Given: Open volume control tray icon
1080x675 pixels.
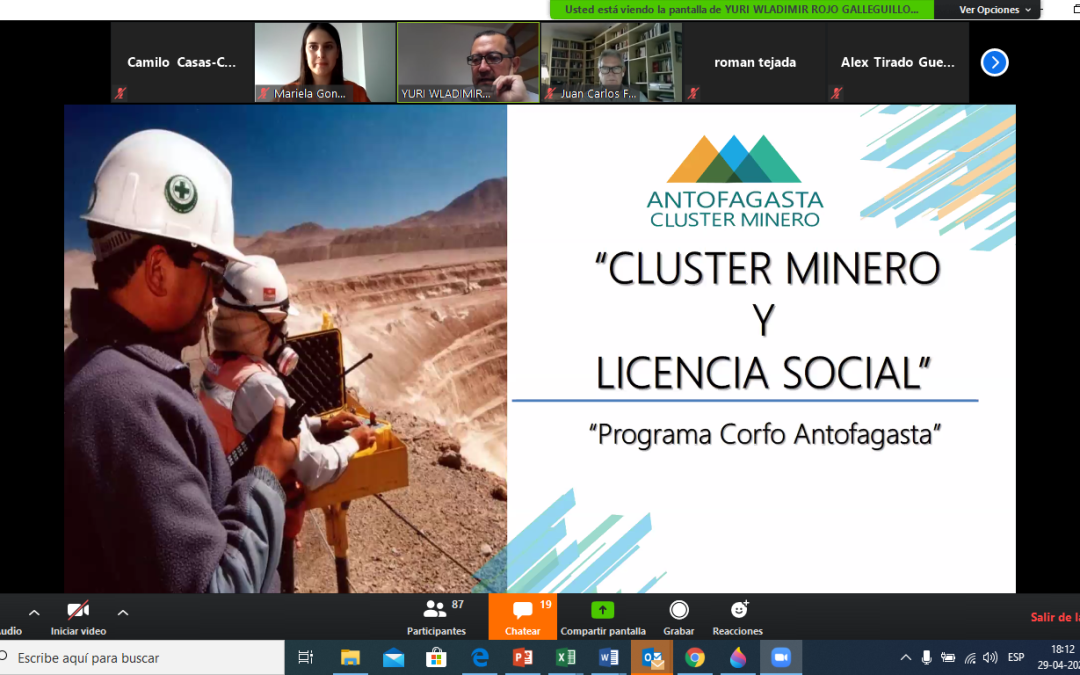Looking at the screenshot, I should [x=990, y=657].
